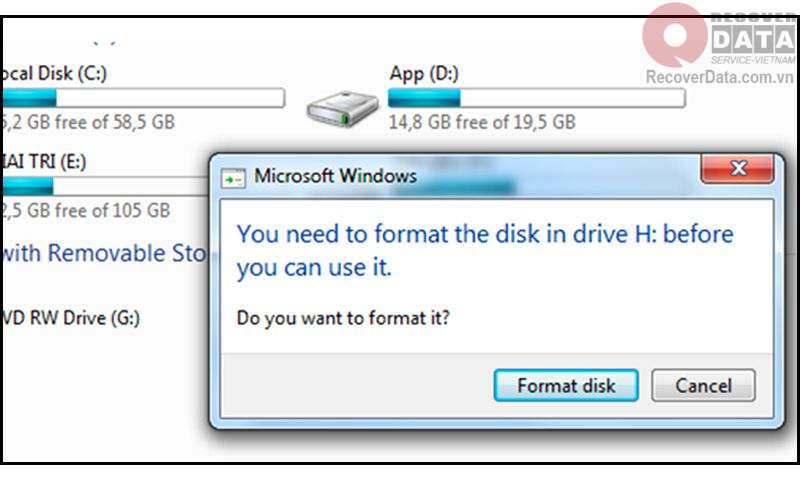Collapse the Removable Storage group header
The image size is (800, 480).
[103, 254]
